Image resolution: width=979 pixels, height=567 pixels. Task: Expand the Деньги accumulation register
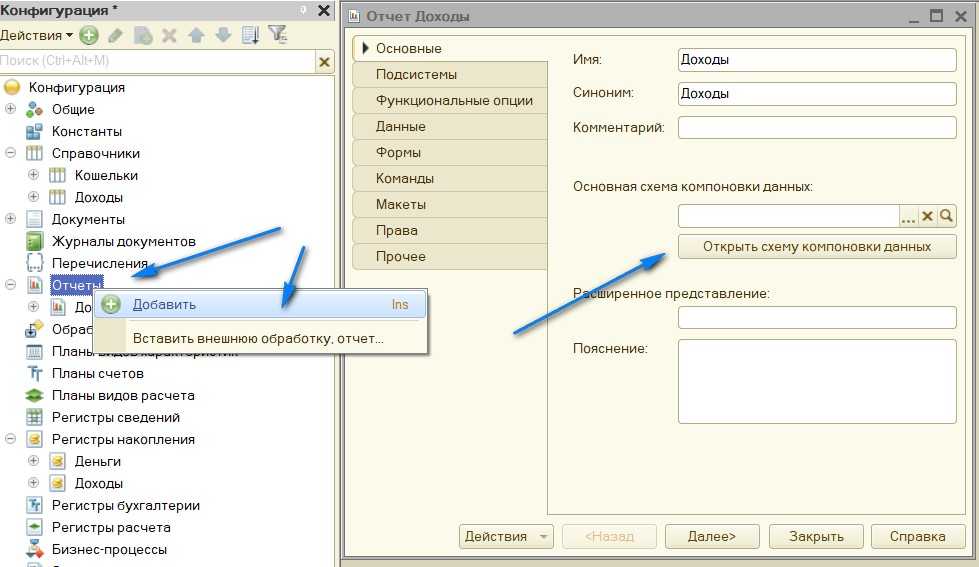(34, 461)
